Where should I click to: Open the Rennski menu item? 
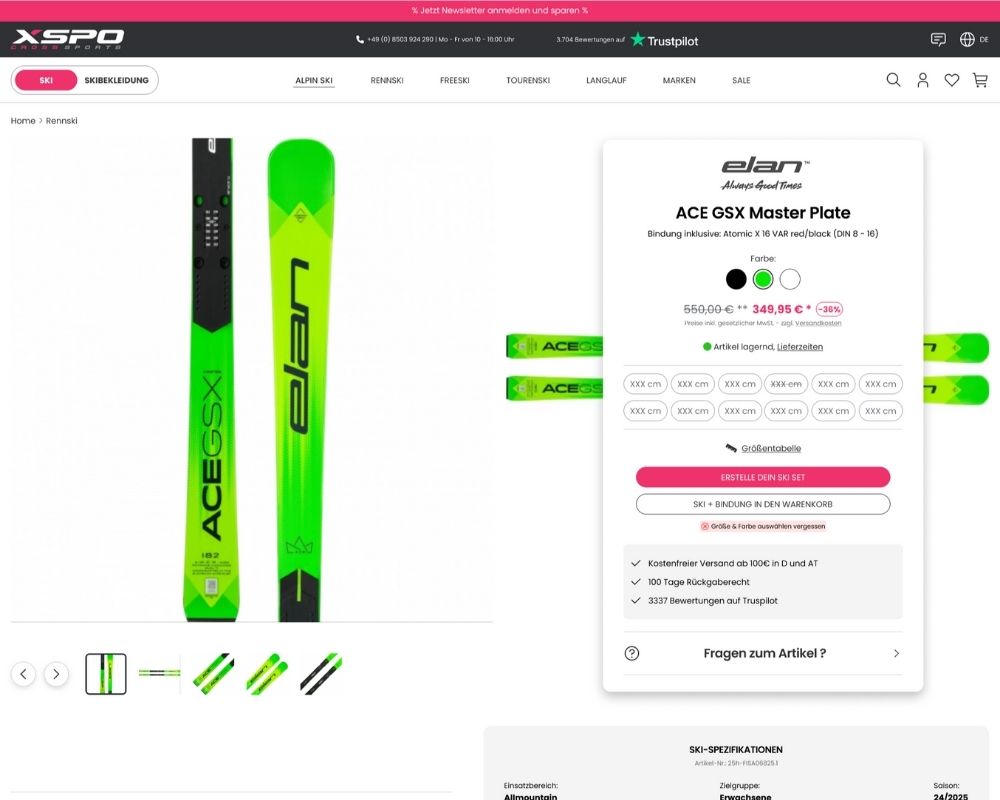386,80
